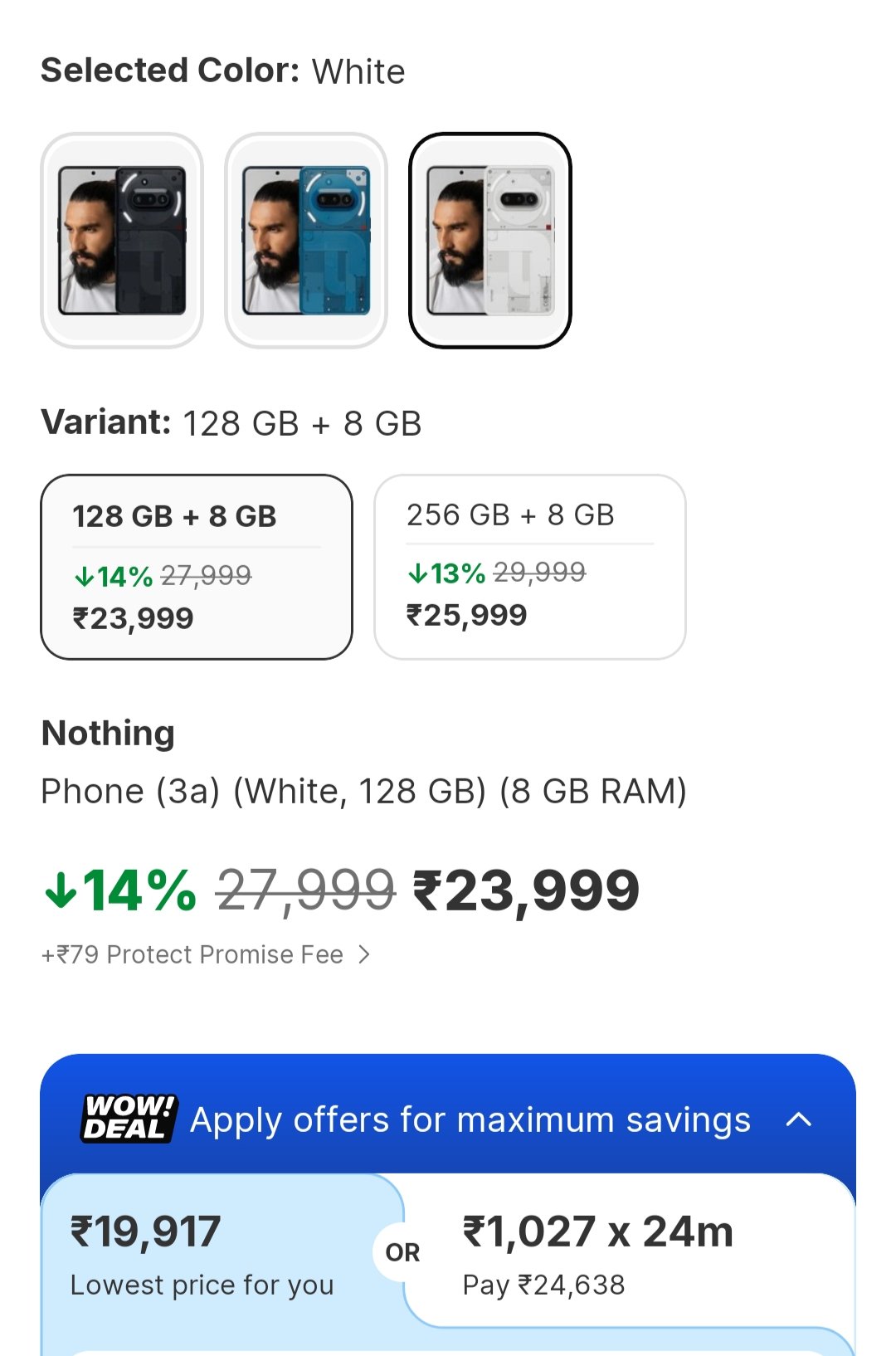The height and width of the screenshot is (1356, 896).
Task: Click the 13% discount arrow on 256 GB variant
Action: coord(418,573)
